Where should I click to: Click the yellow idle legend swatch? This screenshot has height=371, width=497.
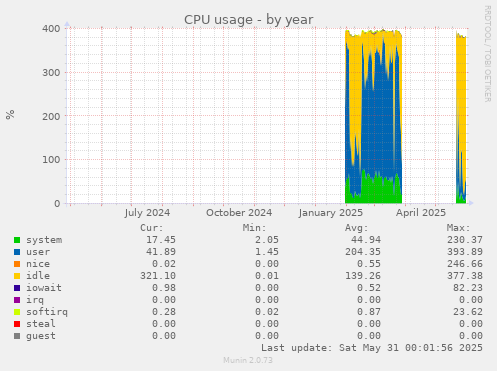[x=17, y=276]
